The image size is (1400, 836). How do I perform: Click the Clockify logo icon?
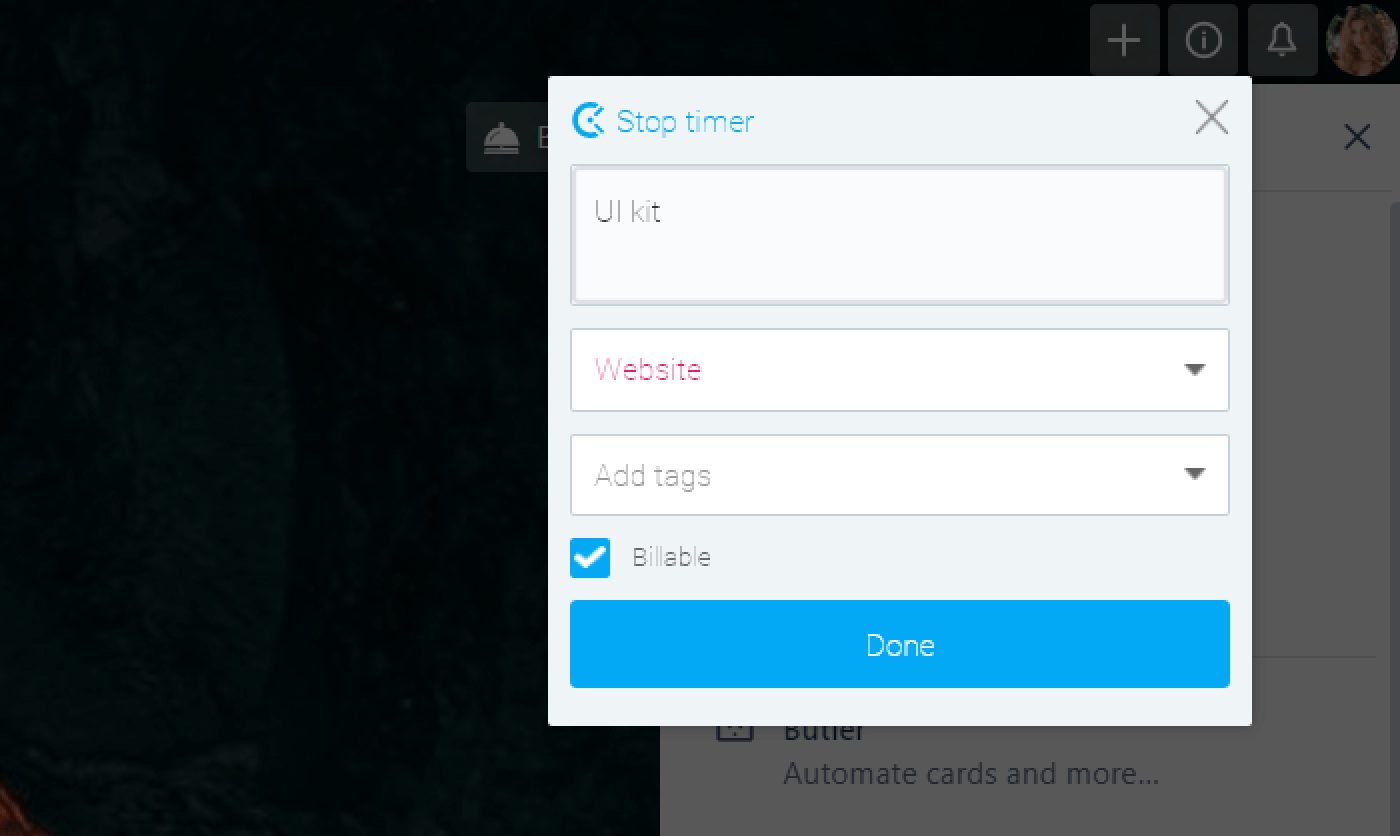pos(588,121)
